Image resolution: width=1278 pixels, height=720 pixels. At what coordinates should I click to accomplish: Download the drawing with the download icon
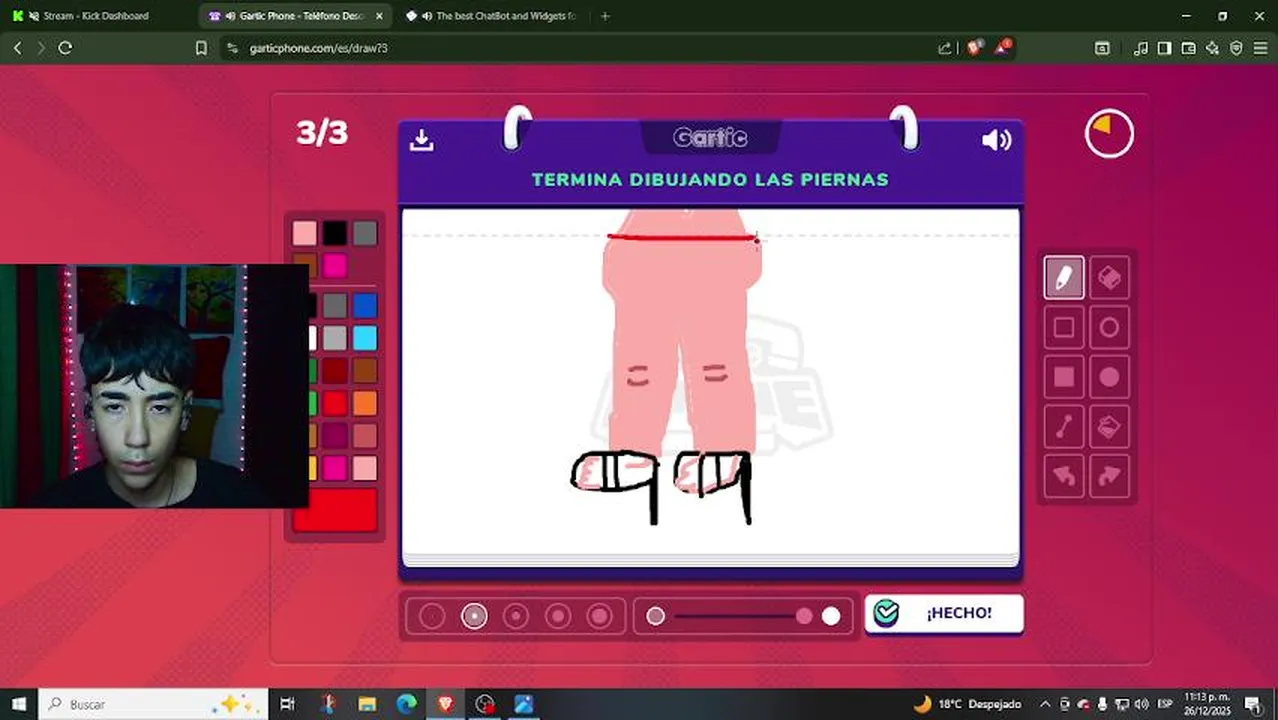pyautogui.click(x=422, y=140)
